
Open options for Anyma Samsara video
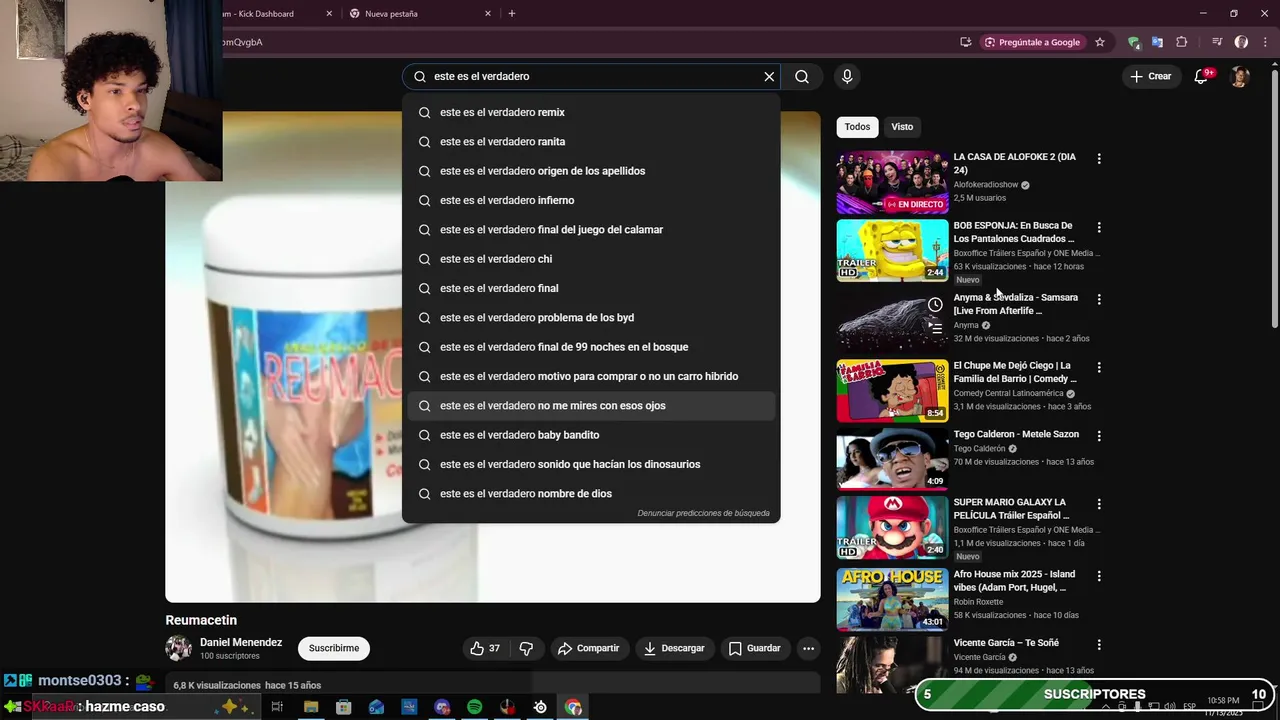coord(1099,299)
